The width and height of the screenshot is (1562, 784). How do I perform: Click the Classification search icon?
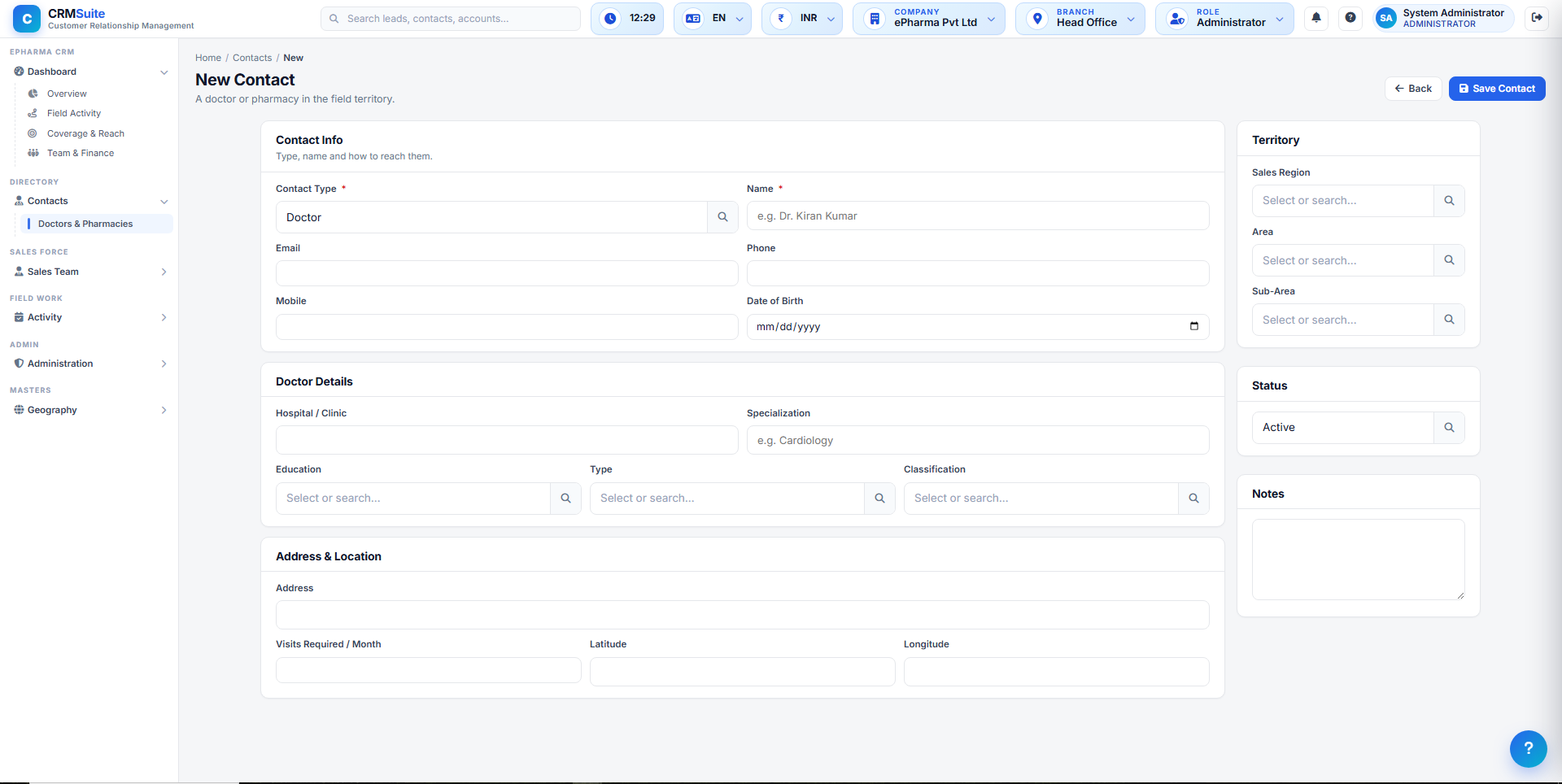click(x=1193, y=499)
